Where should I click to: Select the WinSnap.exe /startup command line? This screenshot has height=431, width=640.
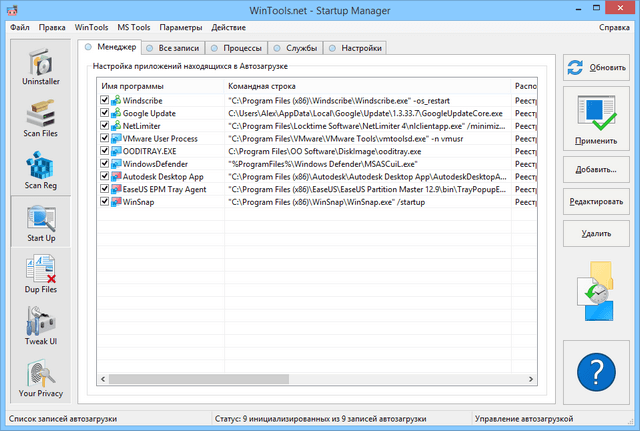click(x=327, y=202)
